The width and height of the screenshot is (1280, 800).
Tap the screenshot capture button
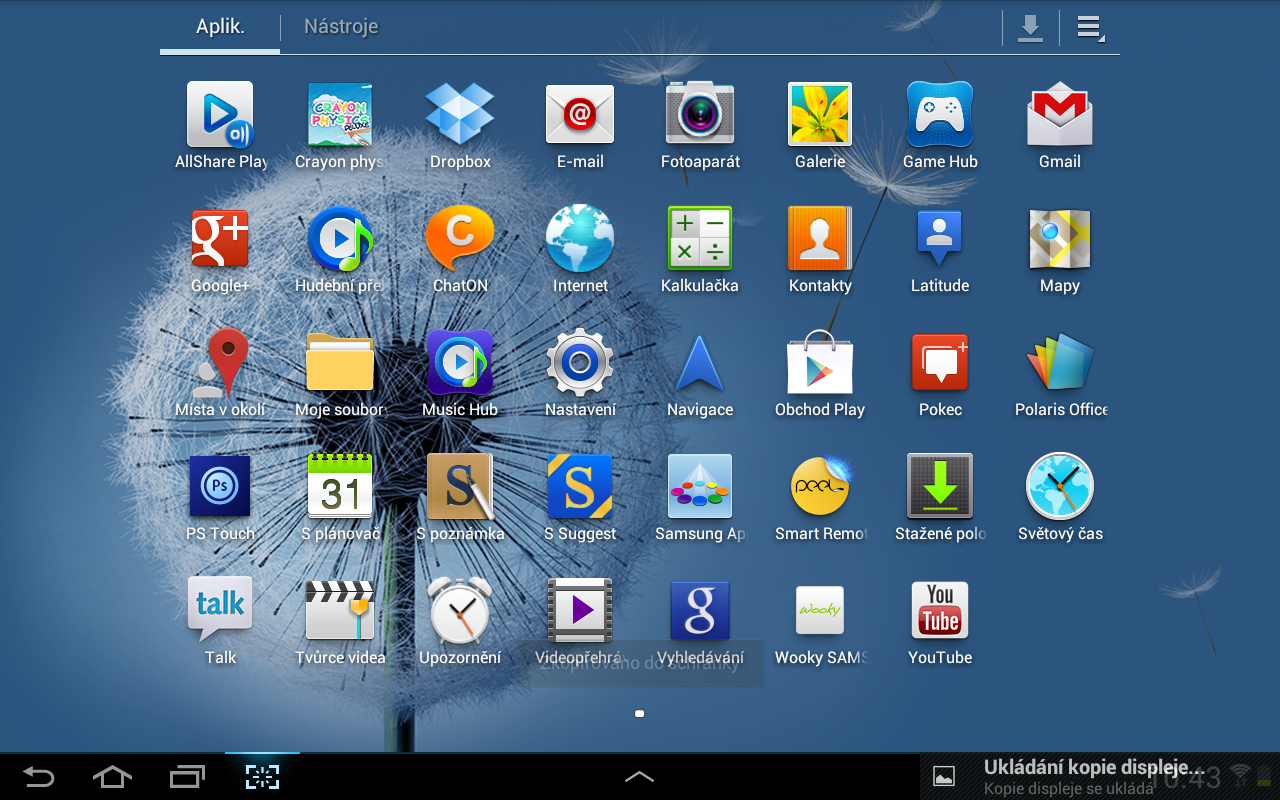tap(262, 777)
